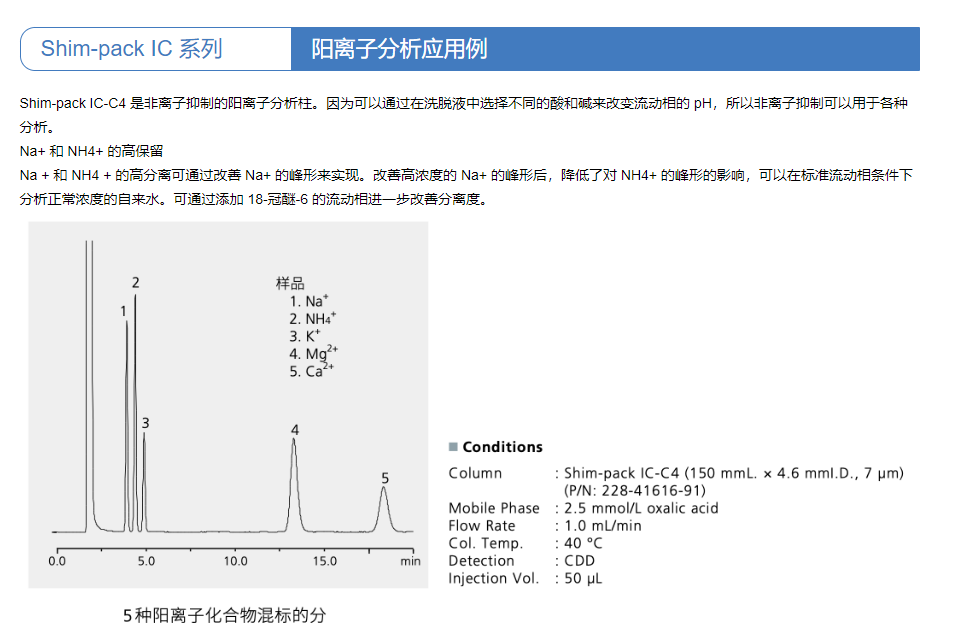The height and width of the screenshot is (640, 960).
Task: Click legend entry 3. K+
Action: click(306, 336)
